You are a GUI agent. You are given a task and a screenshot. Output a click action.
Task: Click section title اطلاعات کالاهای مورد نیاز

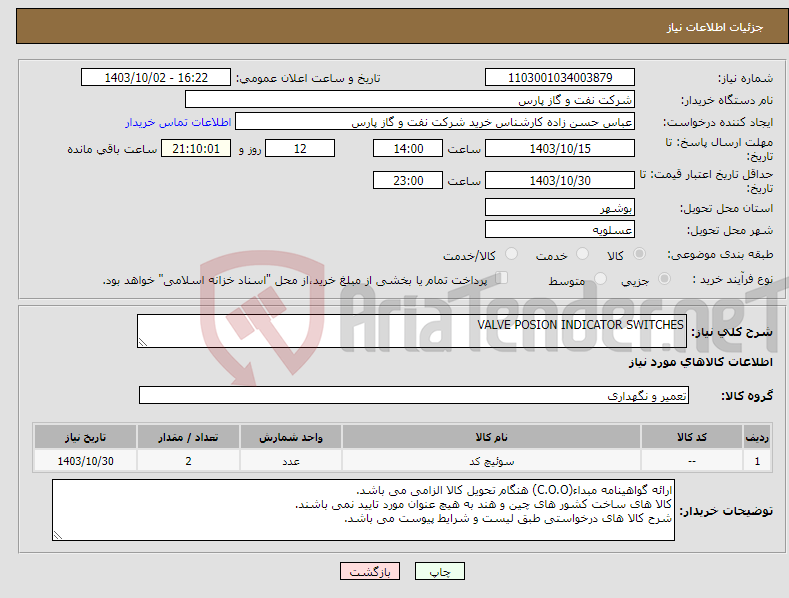click(700, 362)
